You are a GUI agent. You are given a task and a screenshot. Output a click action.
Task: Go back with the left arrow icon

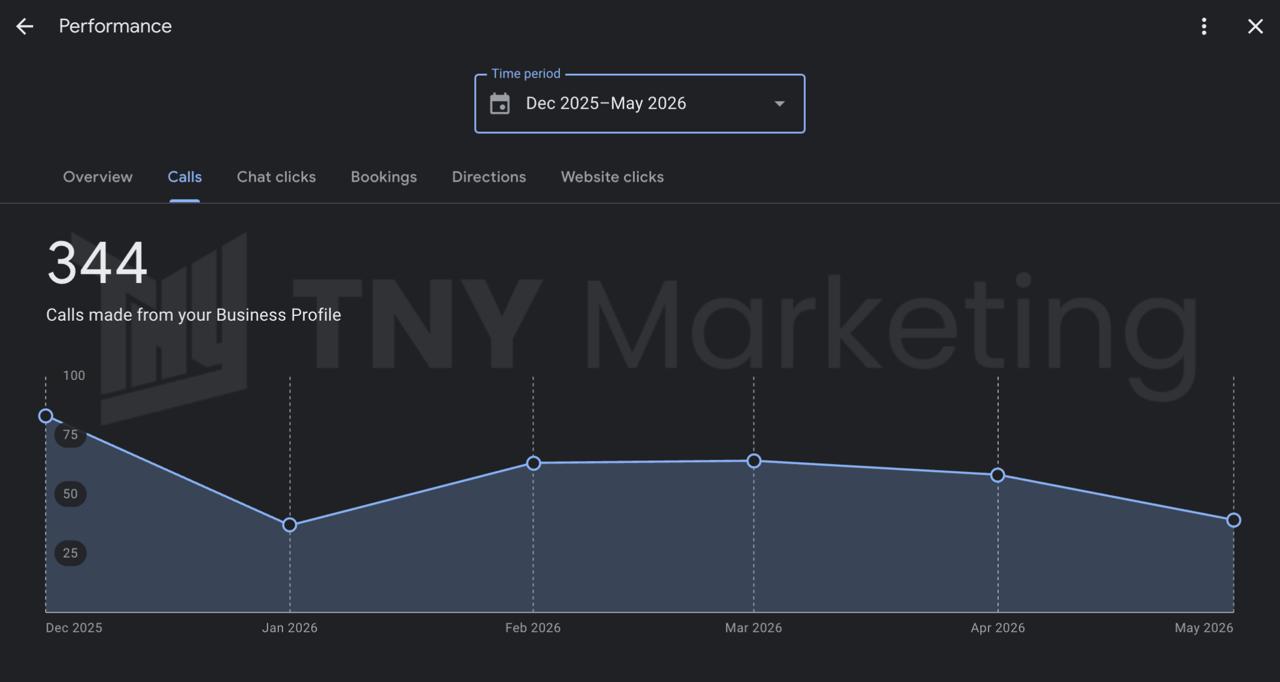[x=25, y=27]
